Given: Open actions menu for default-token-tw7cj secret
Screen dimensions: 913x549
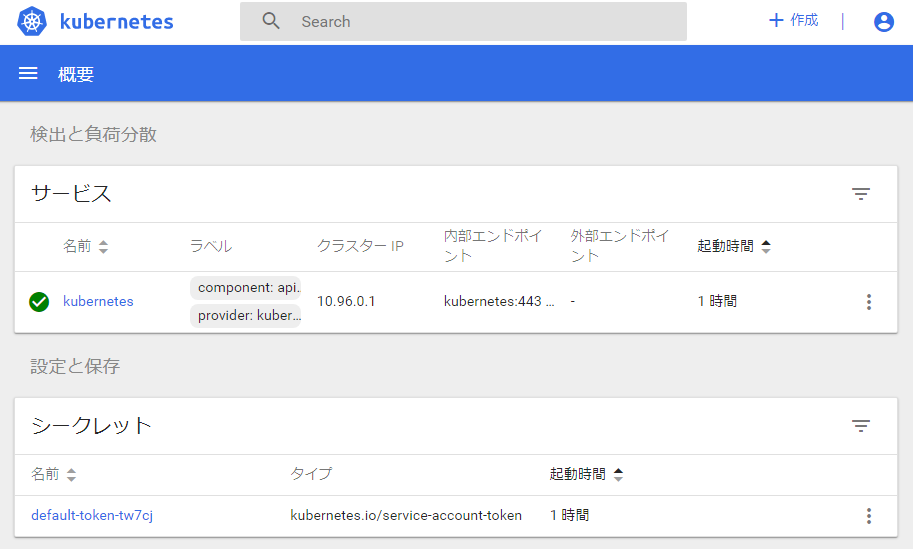Looking at the screenshot, I should (x=868, y=516).
